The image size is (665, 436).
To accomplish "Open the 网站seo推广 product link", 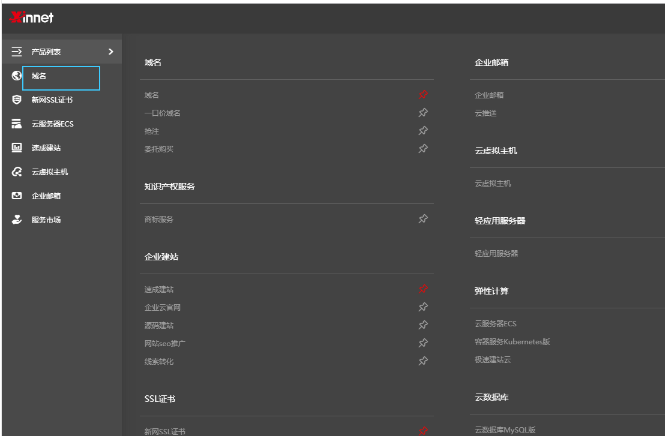I will [x=165, y=344].
